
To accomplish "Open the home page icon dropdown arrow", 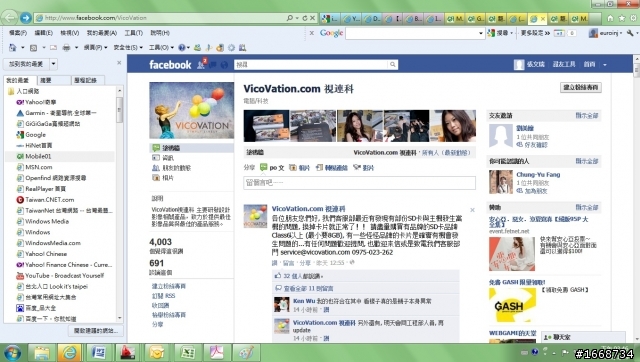I will click(x=22, y=48).
